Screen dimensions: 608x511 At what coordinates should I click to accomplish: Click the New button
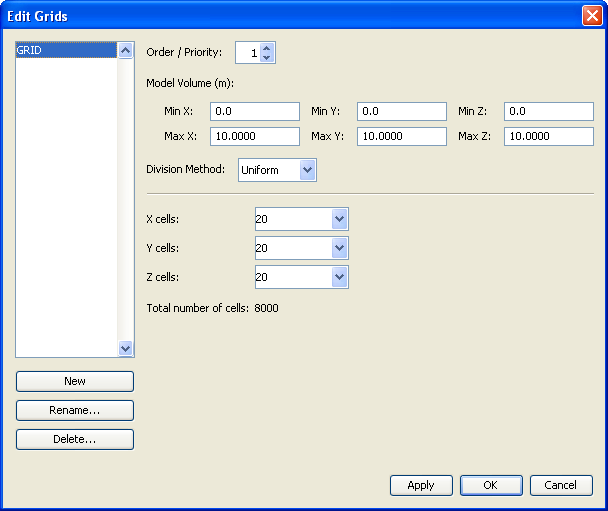pos(75,381)
